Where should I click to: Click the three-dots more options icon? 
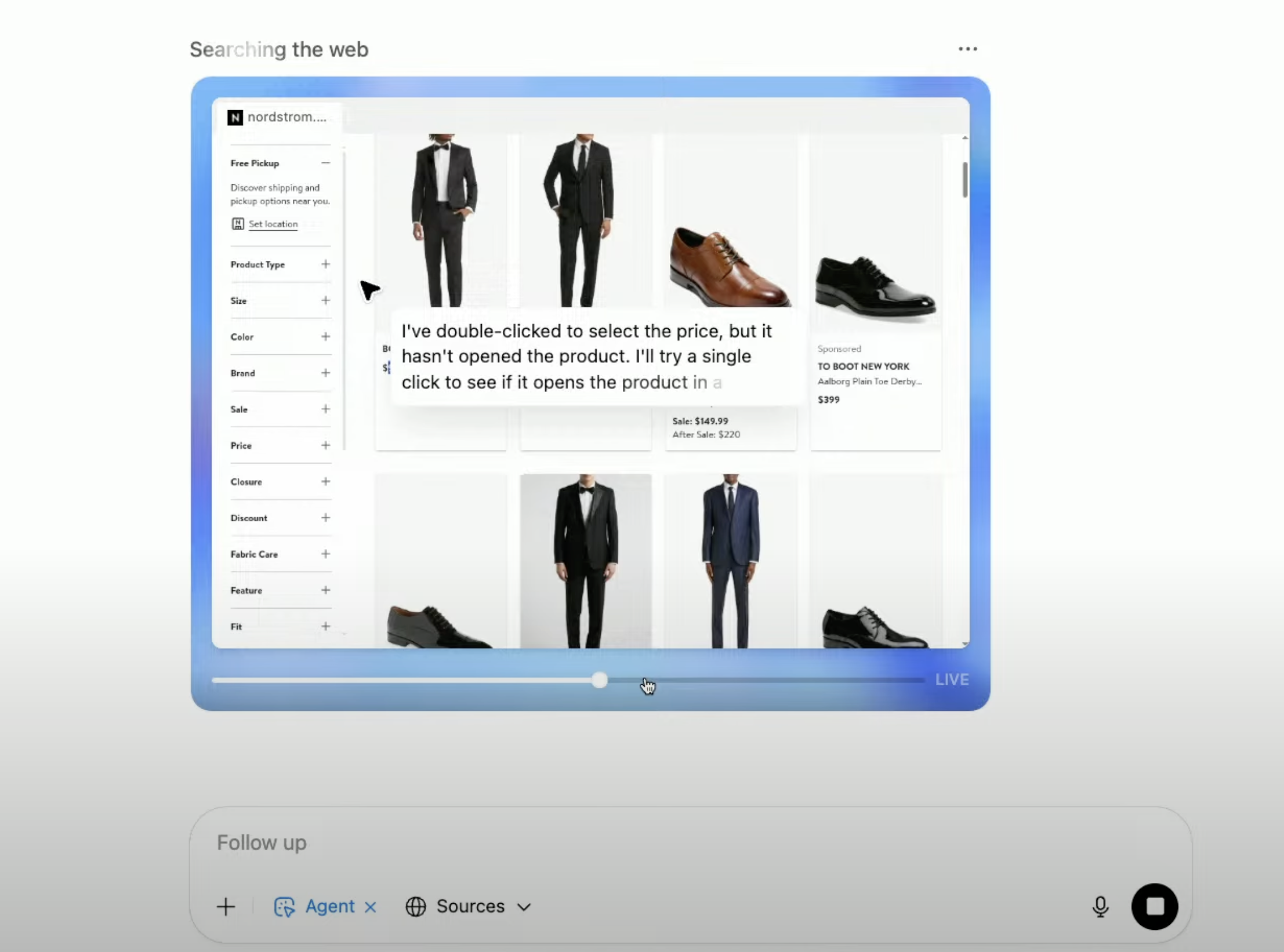click(967, 49)
